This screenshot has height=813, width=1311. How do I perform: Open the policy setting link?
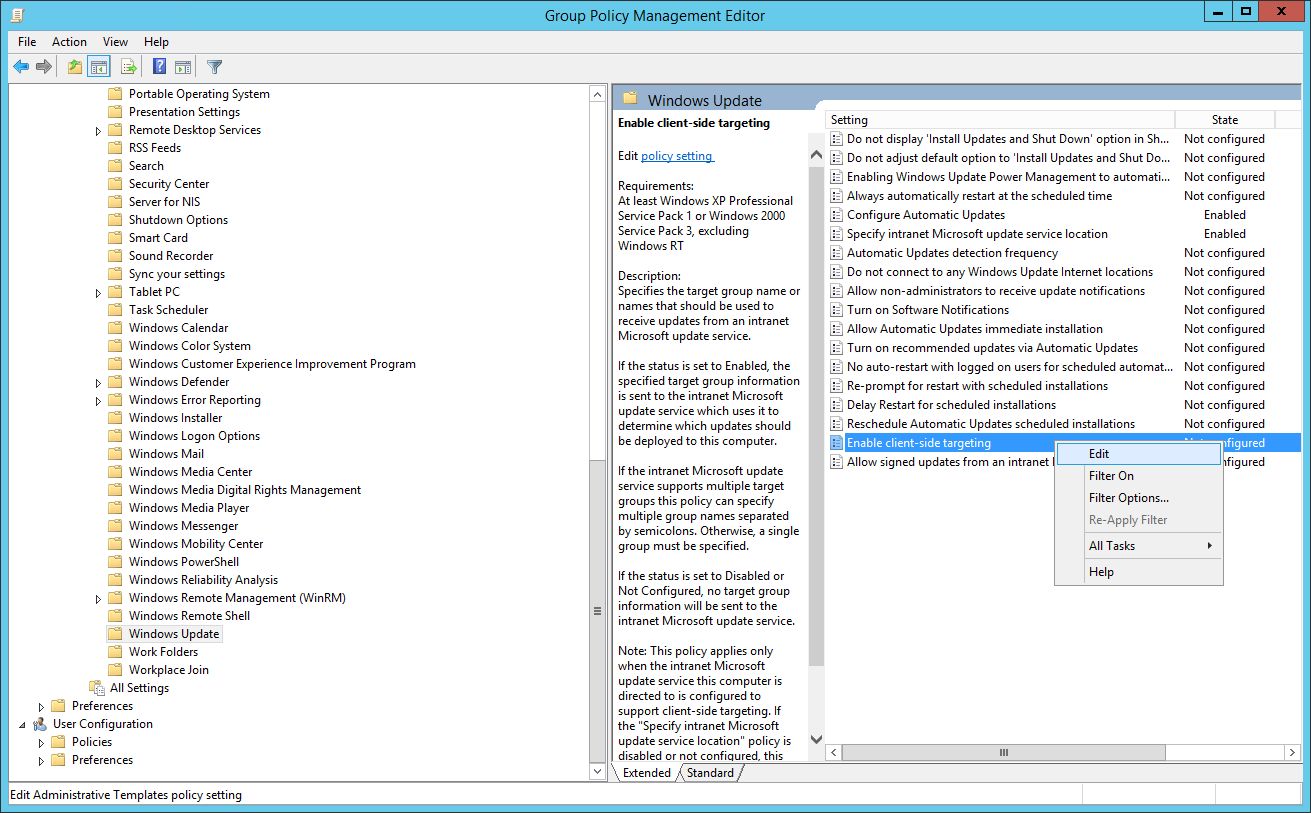pyautogui.click(x=677, y=156)
